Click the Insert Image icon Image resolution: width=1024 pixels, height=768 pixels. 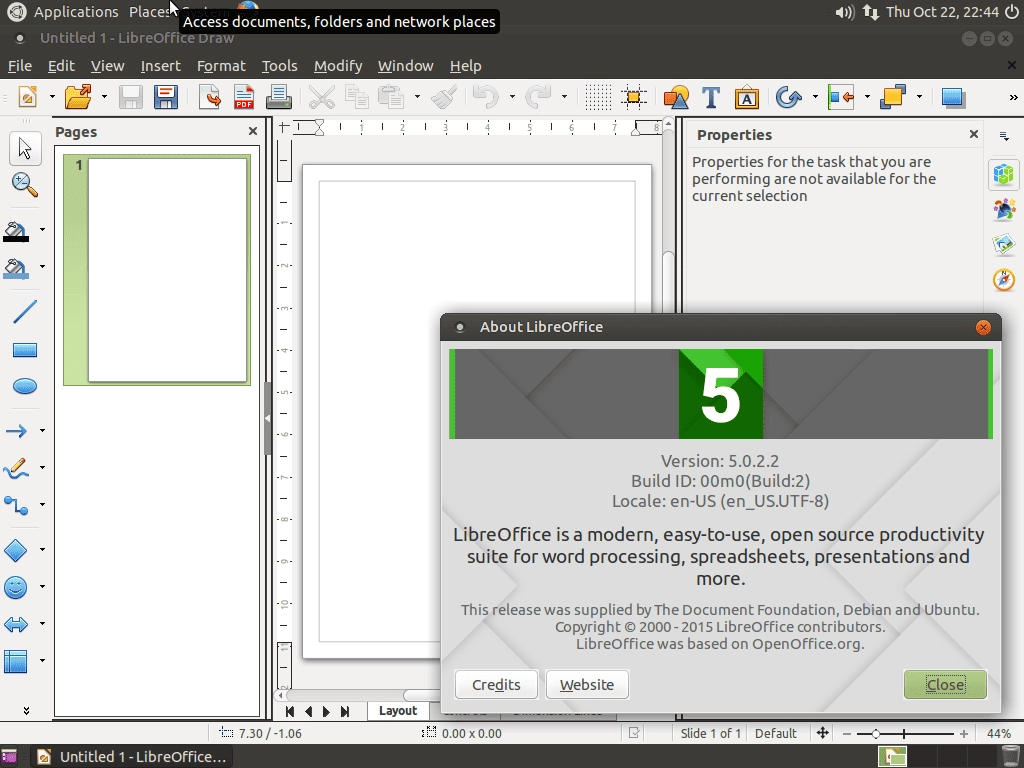pyautogui.click(x=676, y=97)
